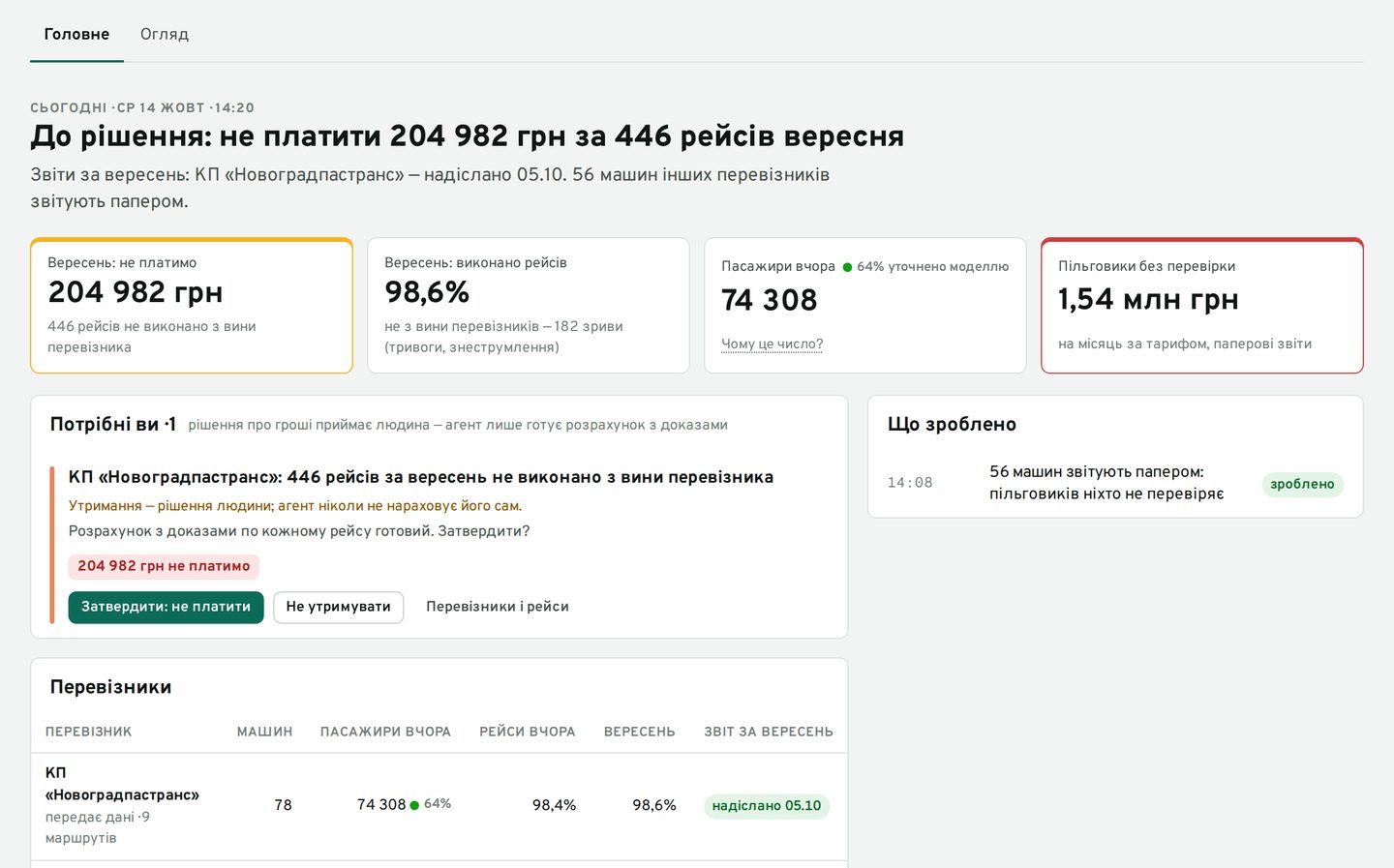Open Перевізники і рейси link
Viewport: 1394px width, 868px height.
coord(498,607)
